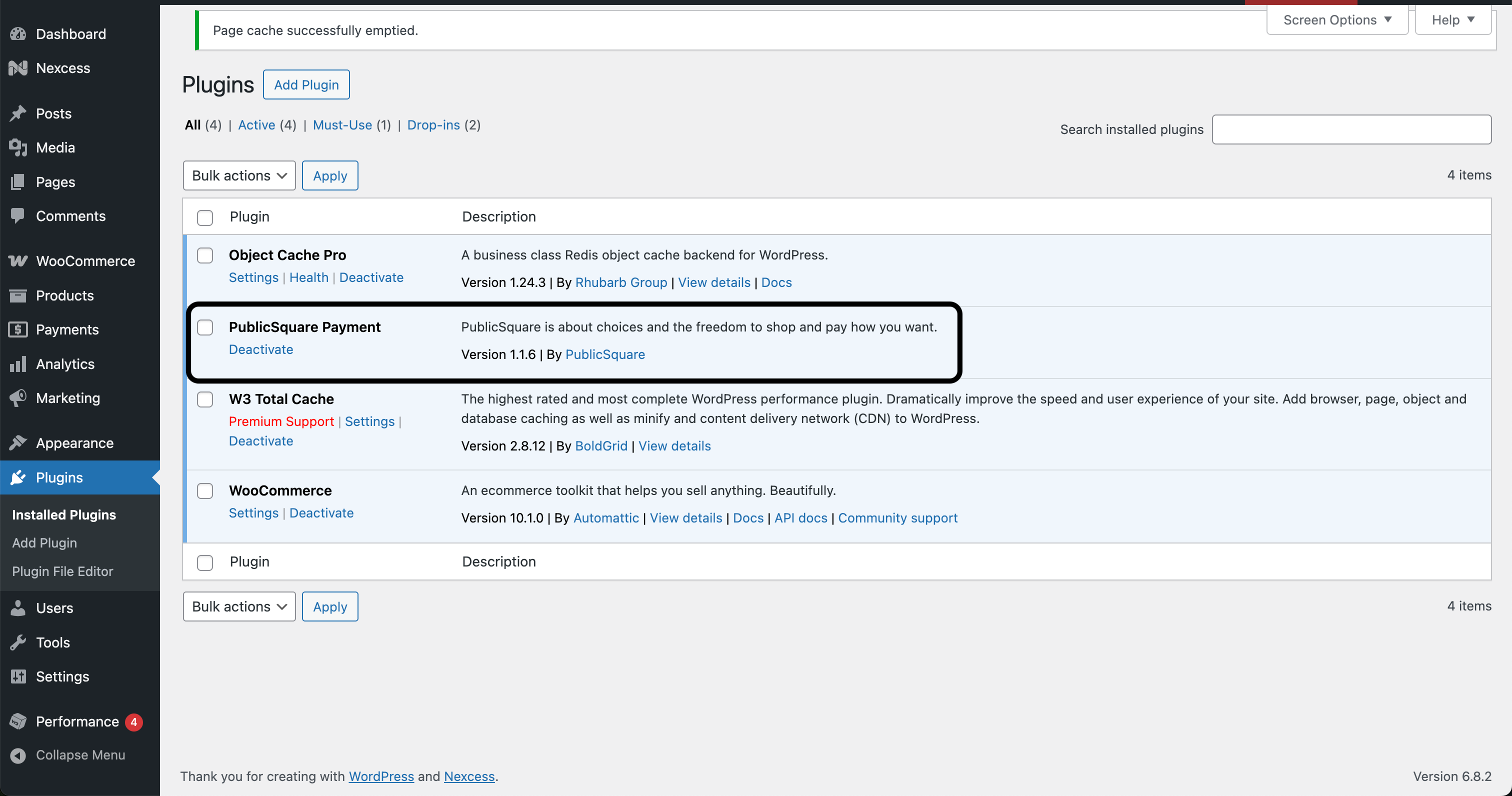Click the Add Plugin button beside heading
Viewport: 1512px width, 796px height.
[306, 84]
